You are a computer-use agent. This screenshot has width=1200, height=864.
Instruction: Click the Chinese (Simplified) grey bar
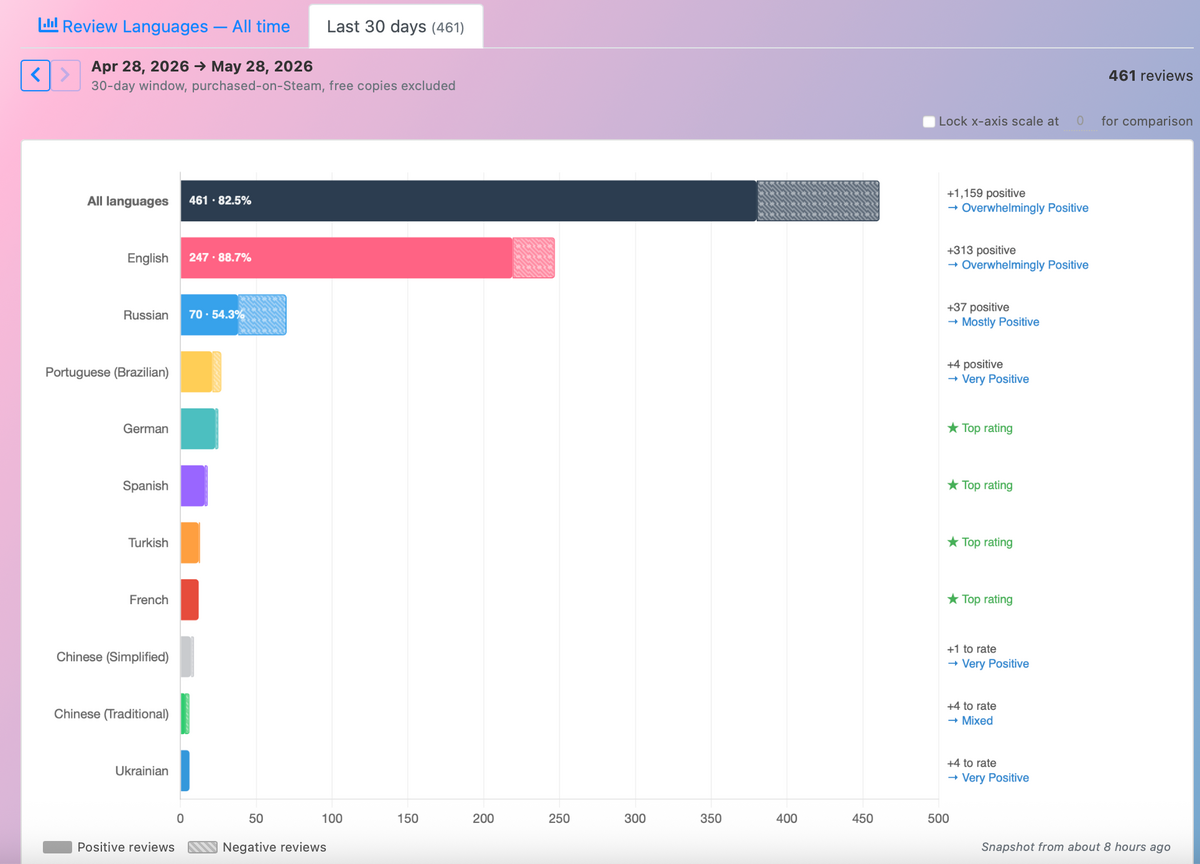tap(186, 657)
